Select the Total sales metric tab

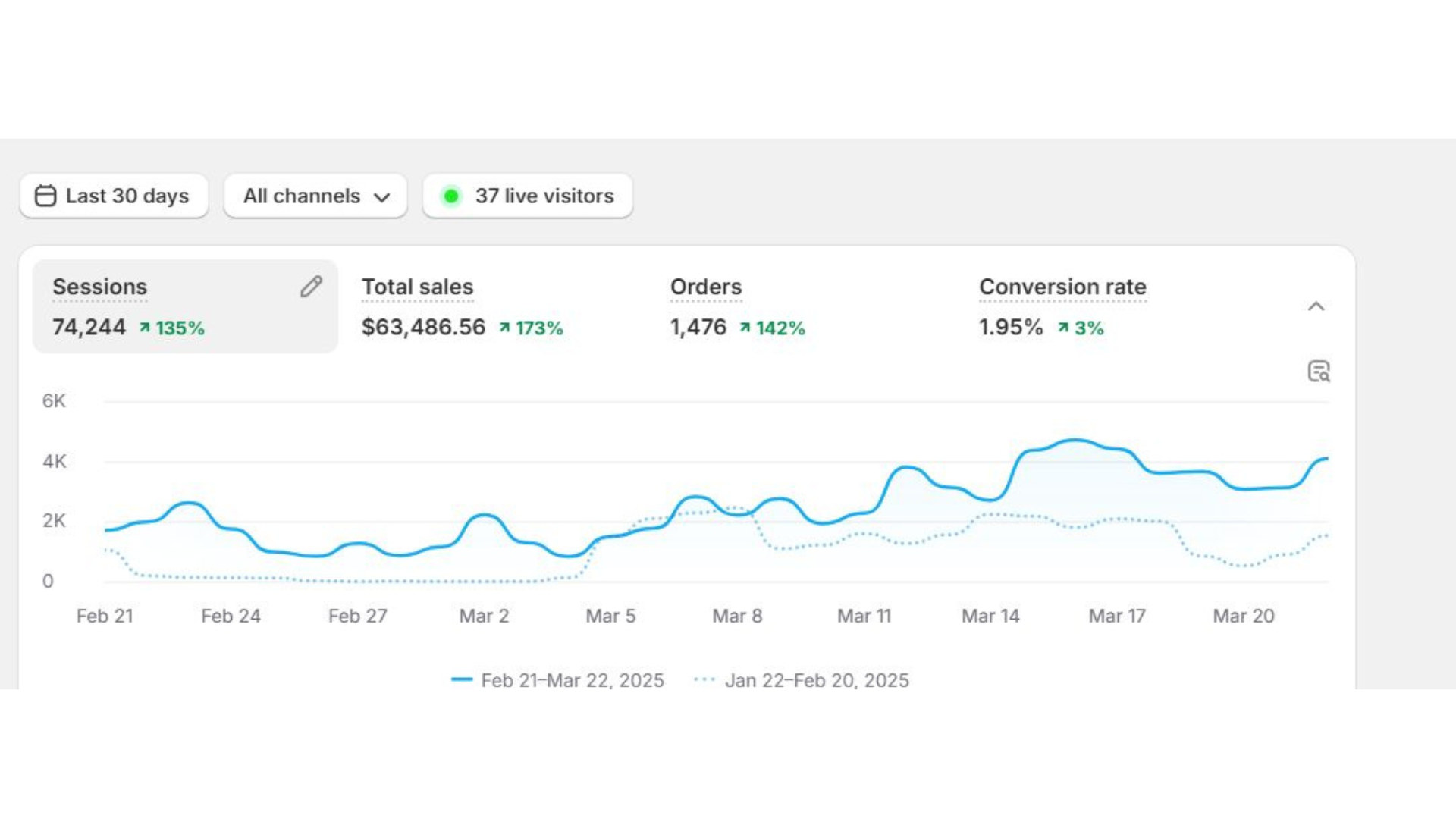[417, 287]
